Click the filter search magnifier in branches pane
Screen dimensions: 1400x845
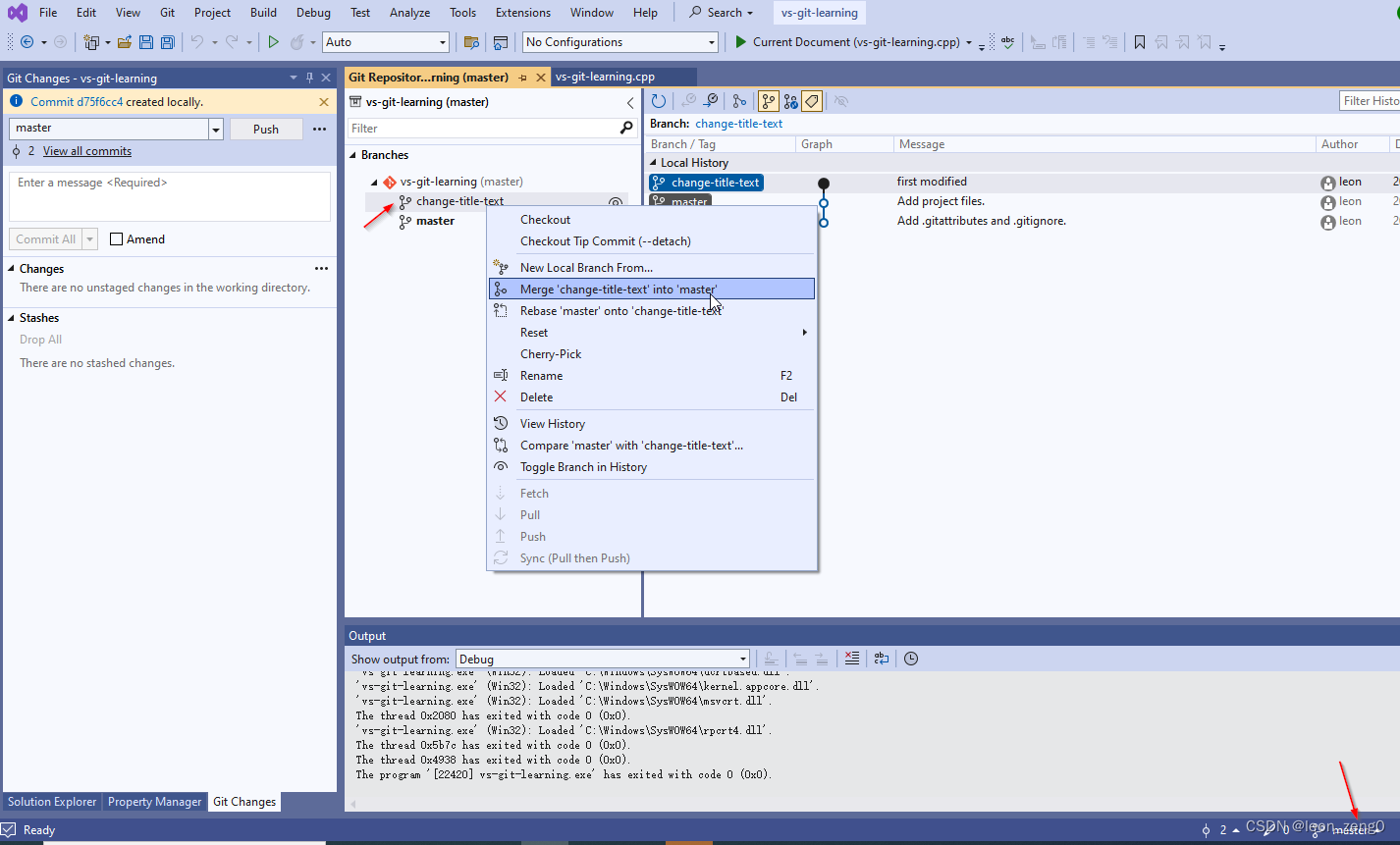click(627, 129)
